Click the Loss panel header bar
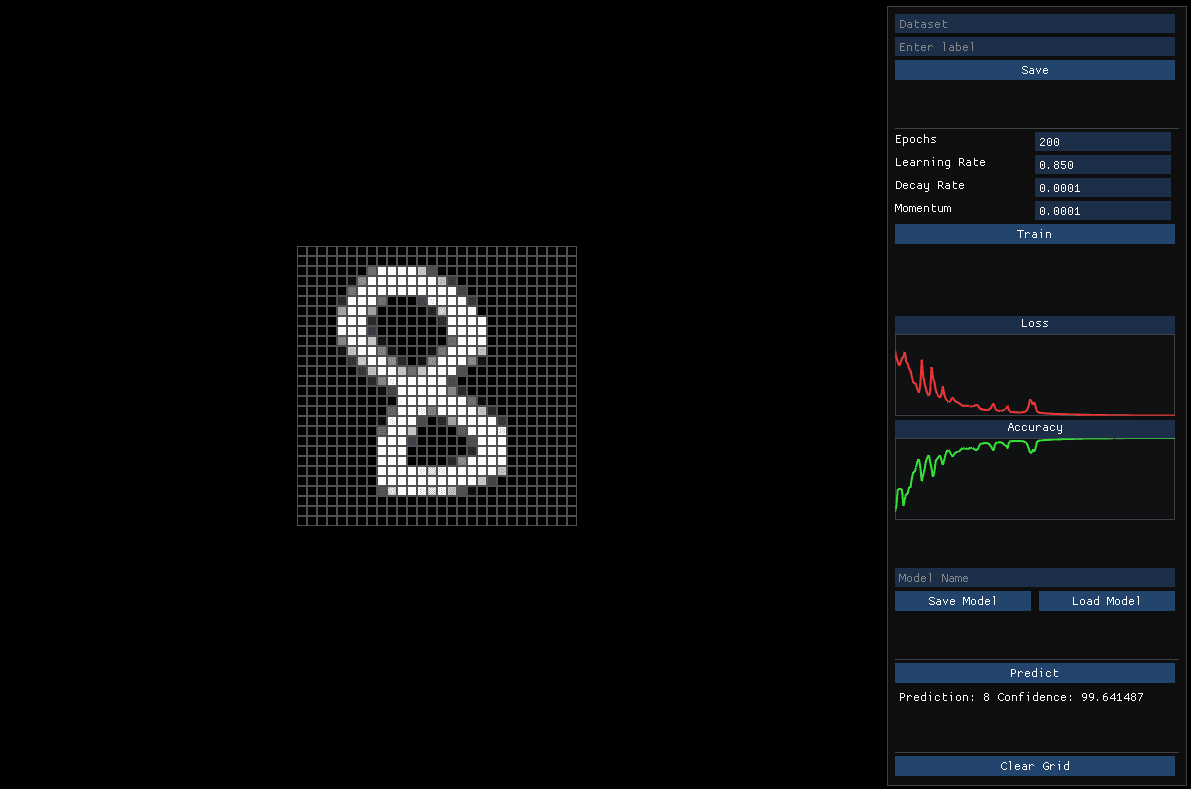The width and height of the screenshot is (1191, 789). 1034,324
